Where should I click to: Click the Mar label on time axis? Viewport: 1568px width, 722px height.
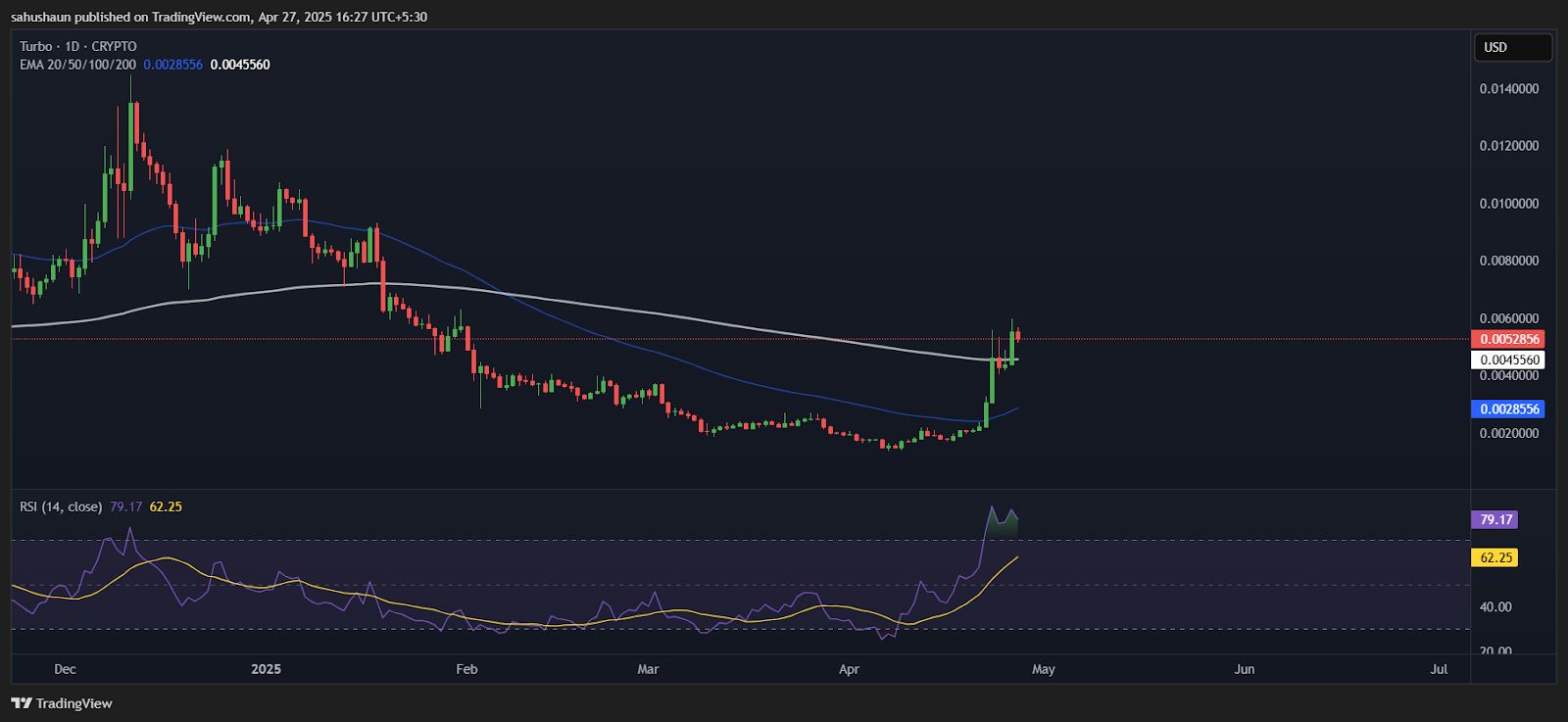648,669
